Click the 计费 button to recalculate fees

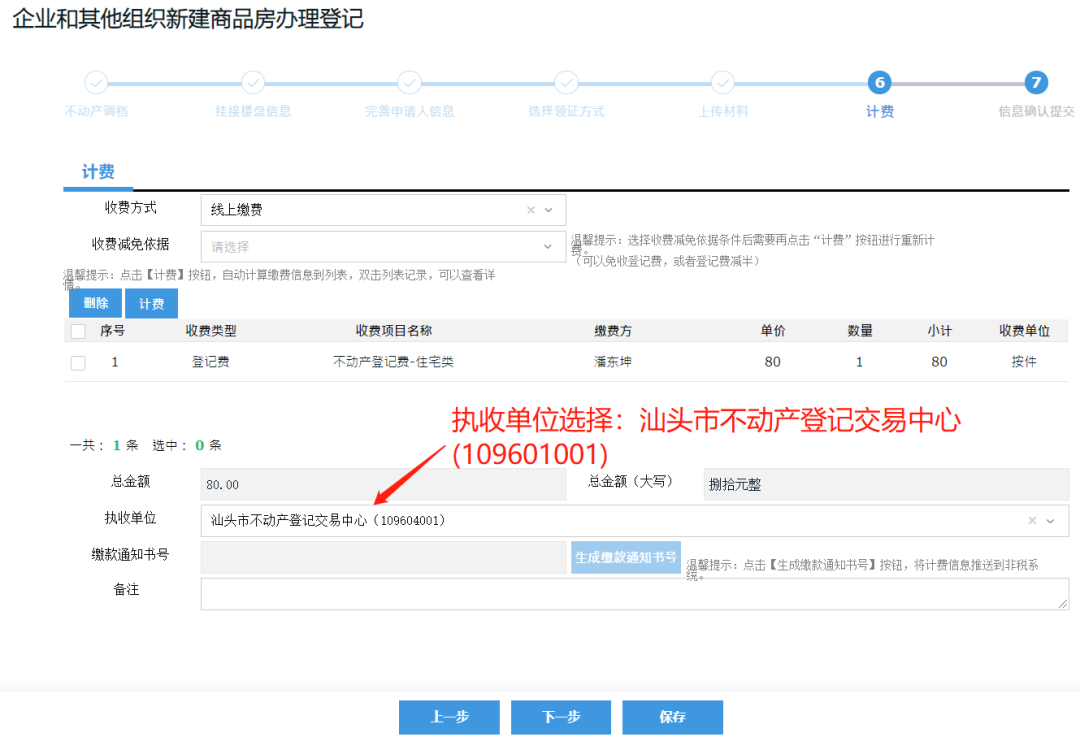click(150, 303)
